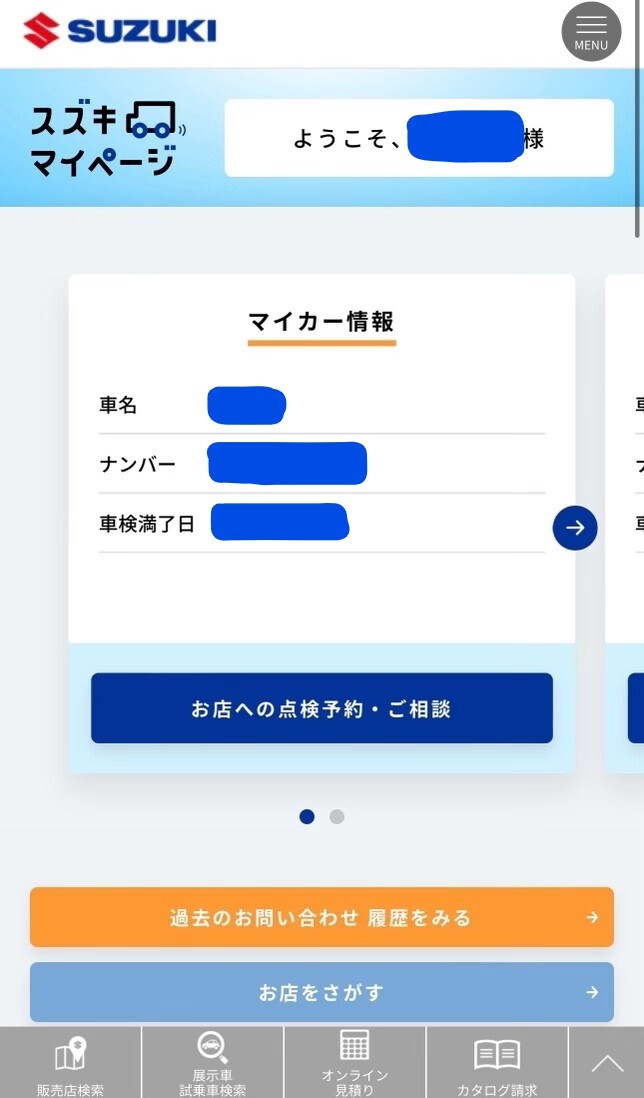The width and height of the screenshot is (644, 1098).
Task: Tap the partially visible next car card
Action: pyautogui.click(x=624, y=524)
